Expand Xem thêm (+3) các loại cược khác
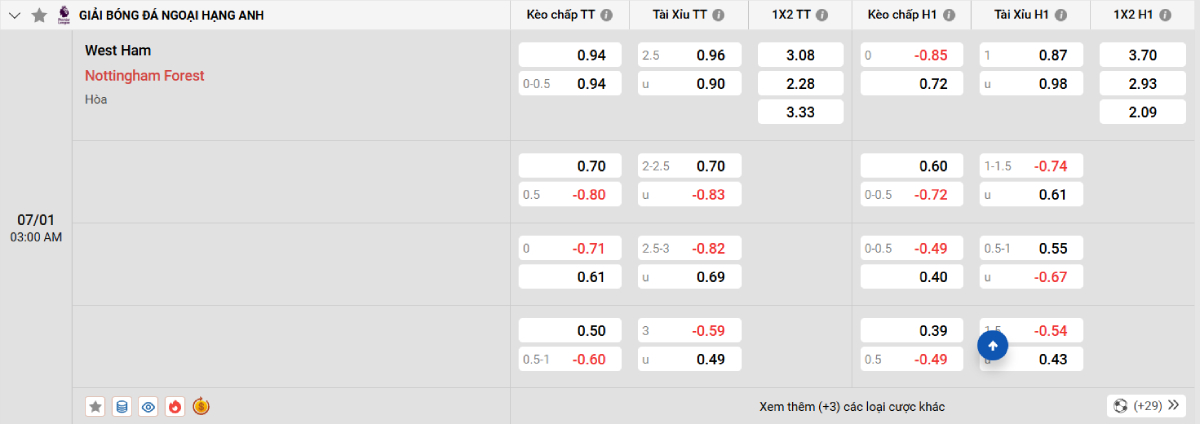1200x424 pixels. click(852, 406)
